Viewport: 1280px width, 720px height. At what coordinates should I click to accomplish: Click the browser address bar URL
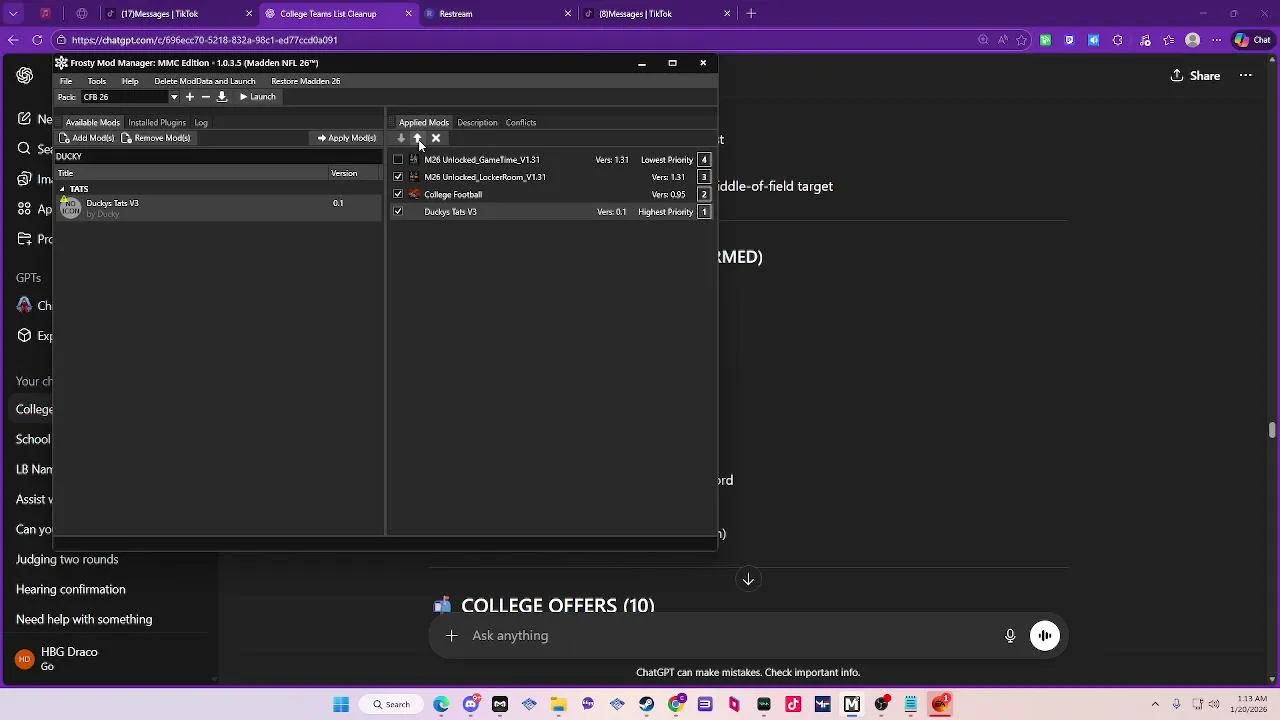(204, 40)
